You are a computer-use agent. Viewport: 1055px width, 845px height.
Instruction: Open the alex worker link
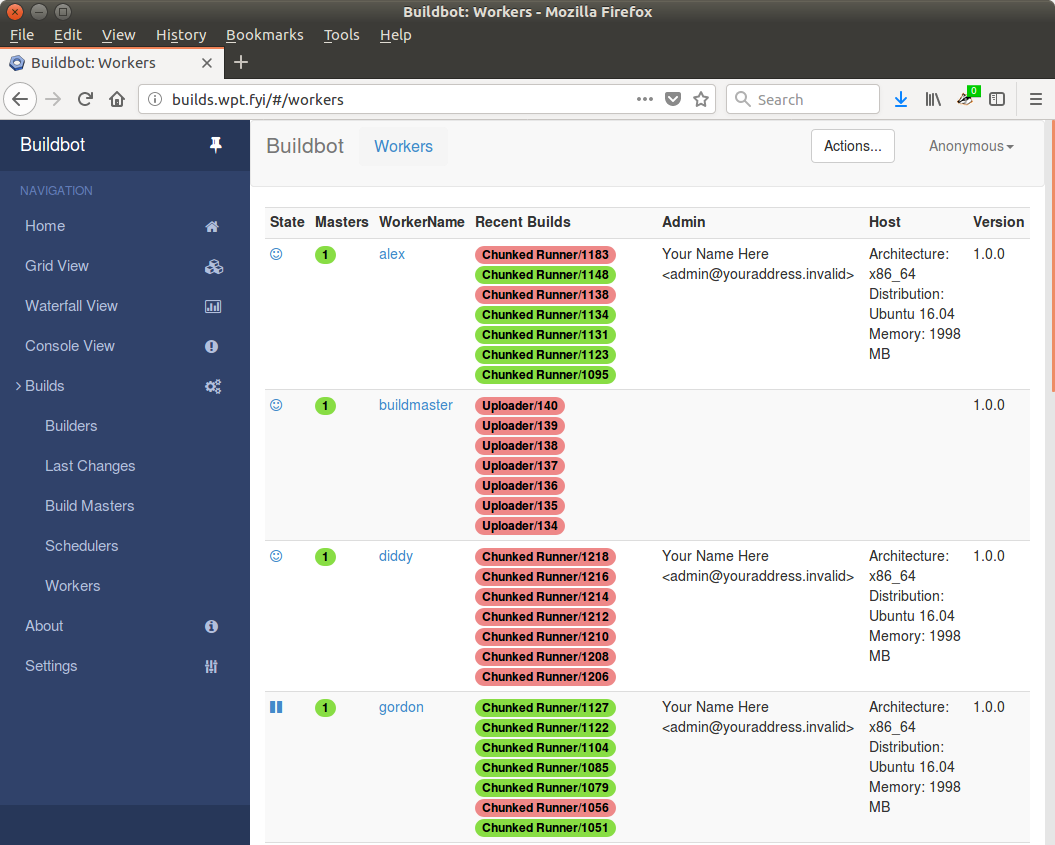pos(392,254)
